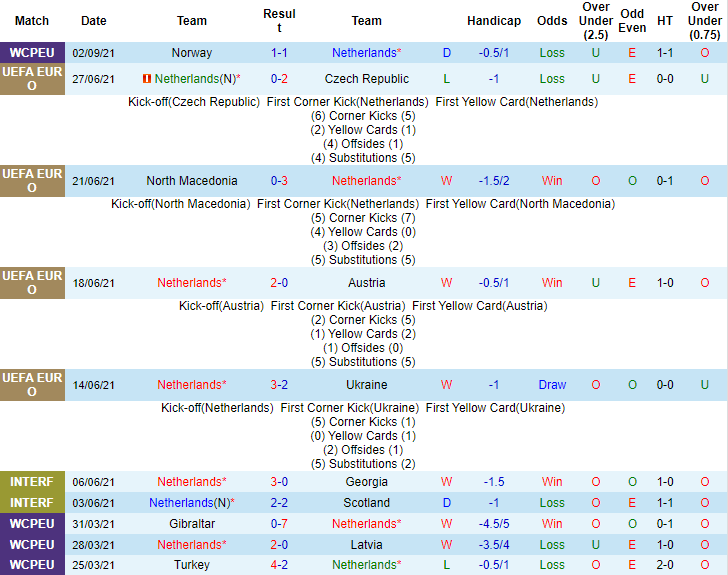The image size is (728, 575).
Task: Open the Norway team link
Action: tap(192, 52)
